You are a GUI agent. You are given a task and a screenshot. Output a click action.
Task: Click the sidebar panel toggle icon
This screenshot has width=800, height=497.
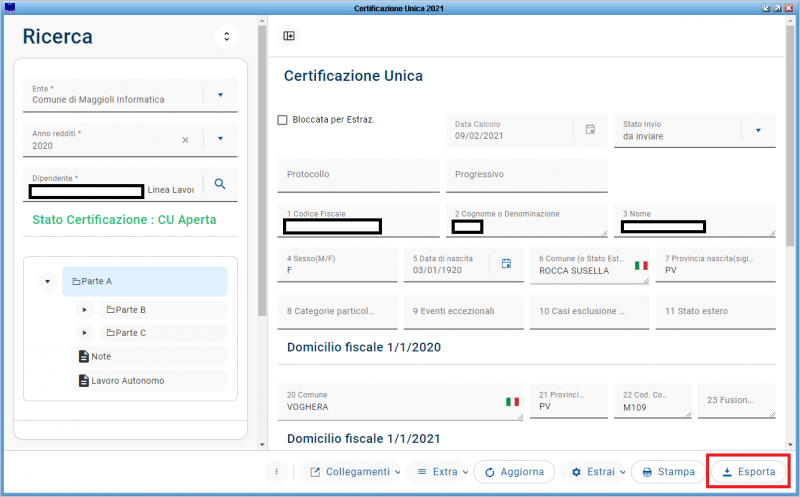(x=289, y=36)
